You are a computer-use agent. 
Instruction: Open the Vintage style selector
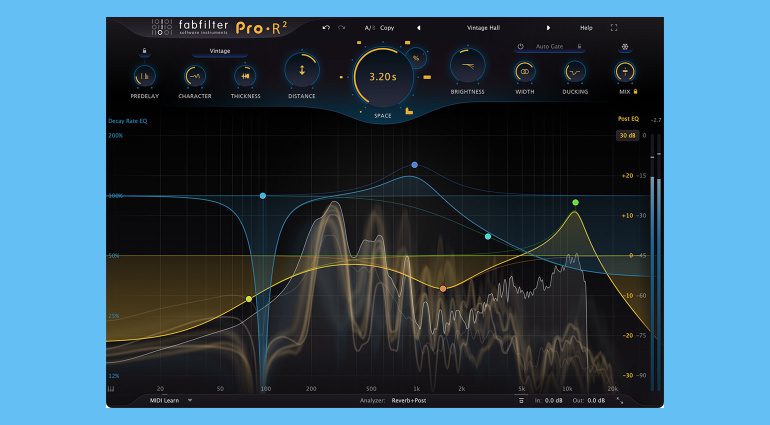[x=220, y=51]
